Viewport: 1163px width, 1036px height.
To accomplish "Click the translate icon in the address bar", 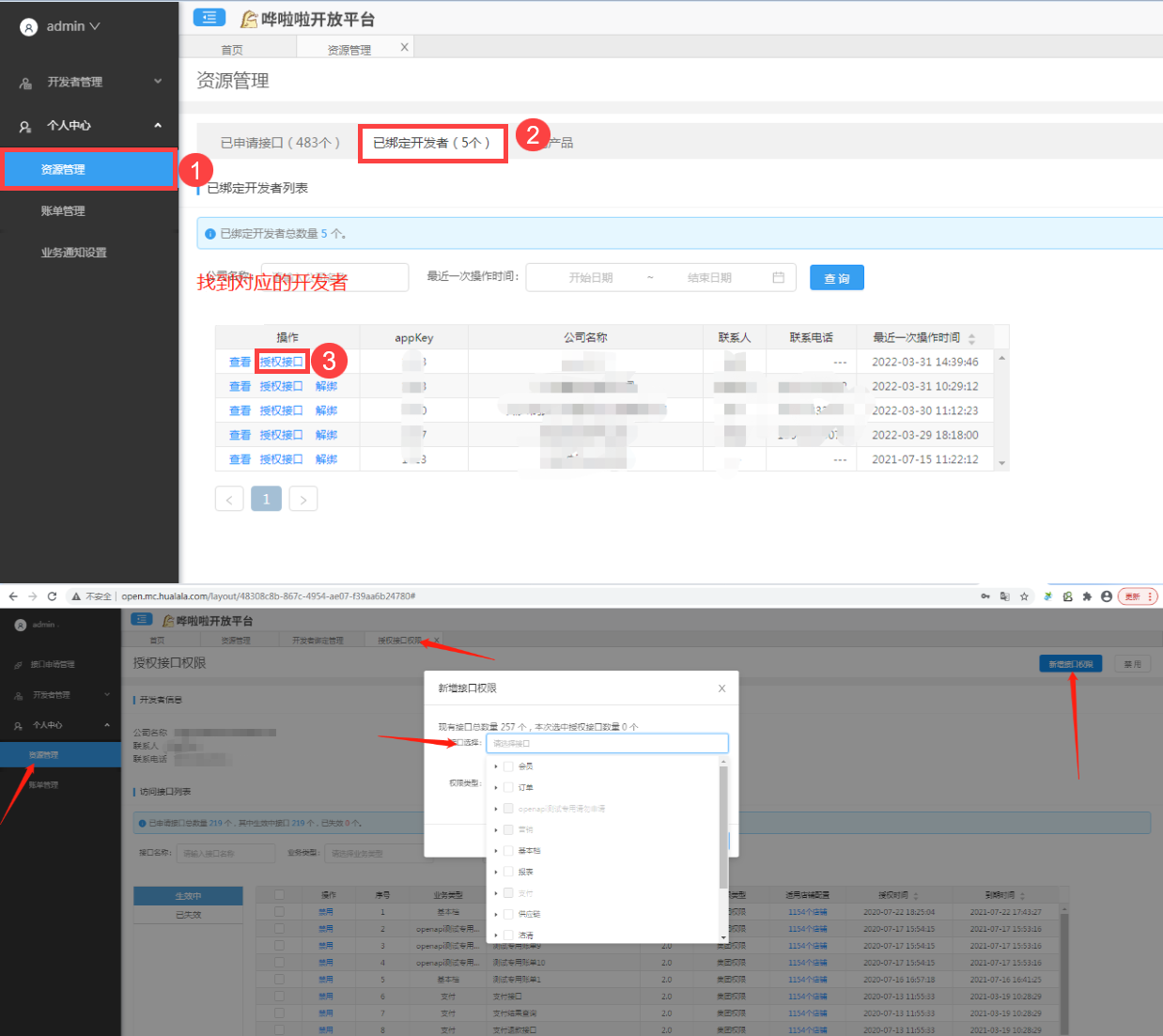I will point(1004,596).
